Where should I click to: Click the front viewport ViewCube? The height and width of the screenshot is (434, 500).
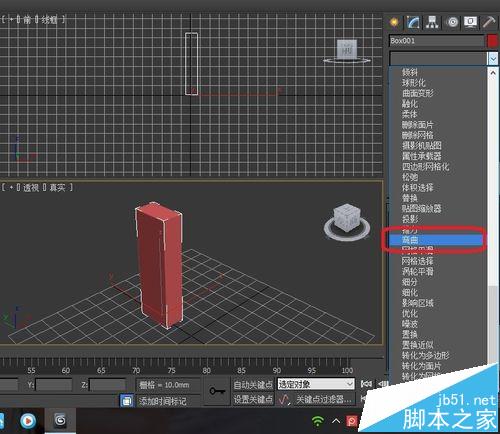point(347,51)
